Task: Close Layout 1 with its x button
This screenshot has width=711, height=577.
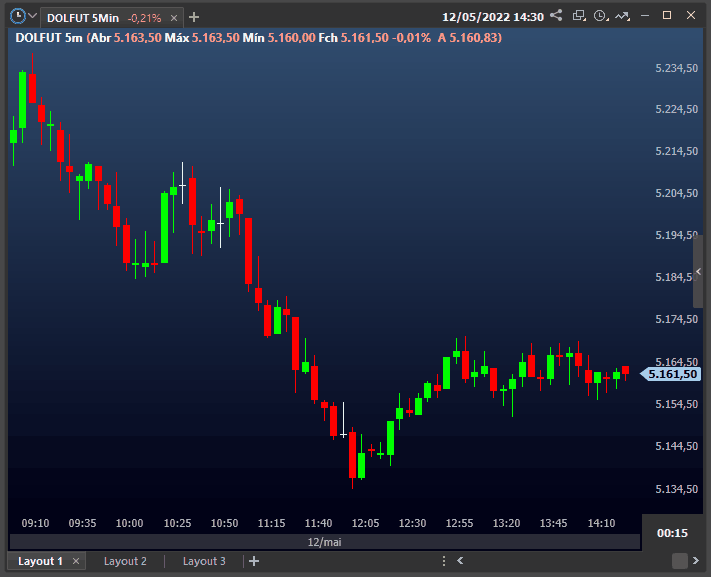Action: tap(76, 561)
